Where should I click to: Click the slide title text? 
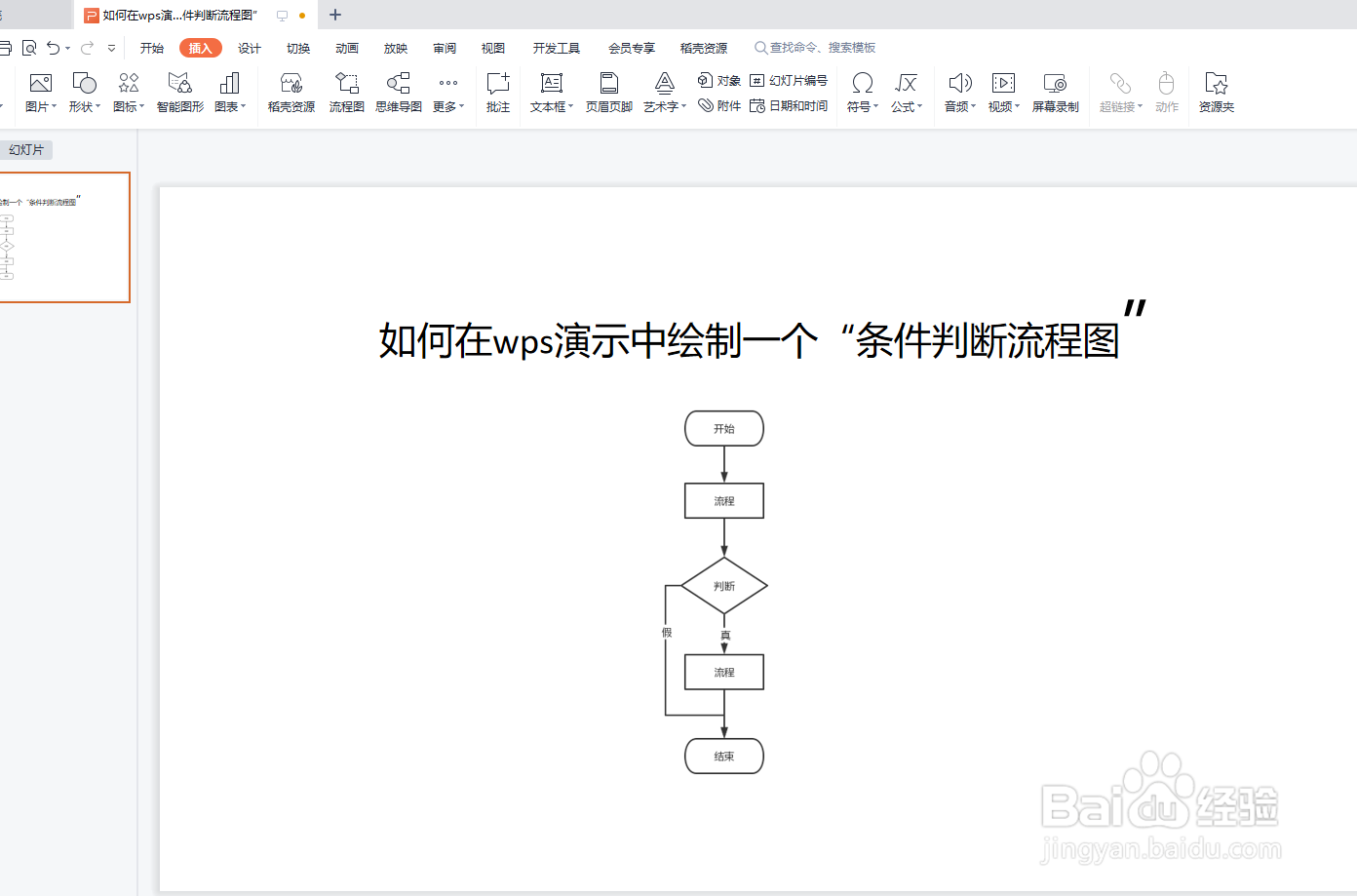tap(762, 331)
